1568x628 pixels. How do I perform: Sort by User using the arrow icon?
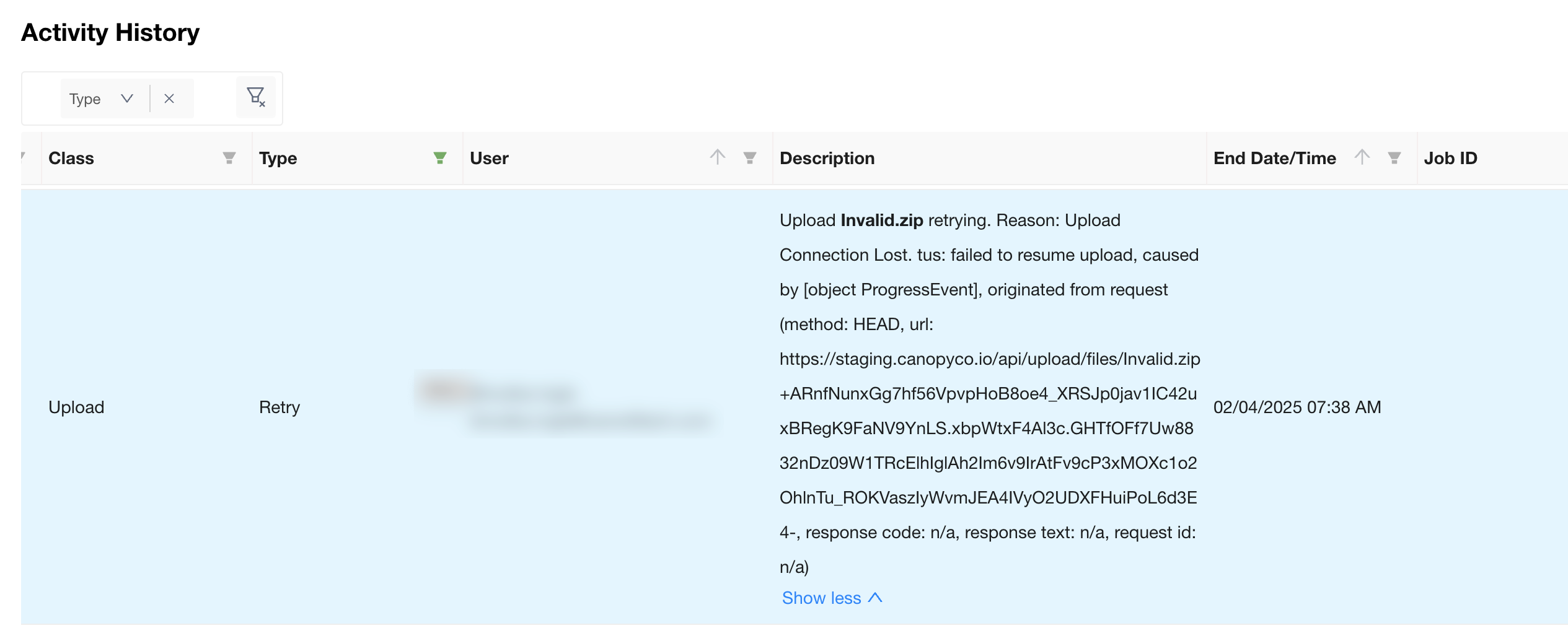pos(717,157)
